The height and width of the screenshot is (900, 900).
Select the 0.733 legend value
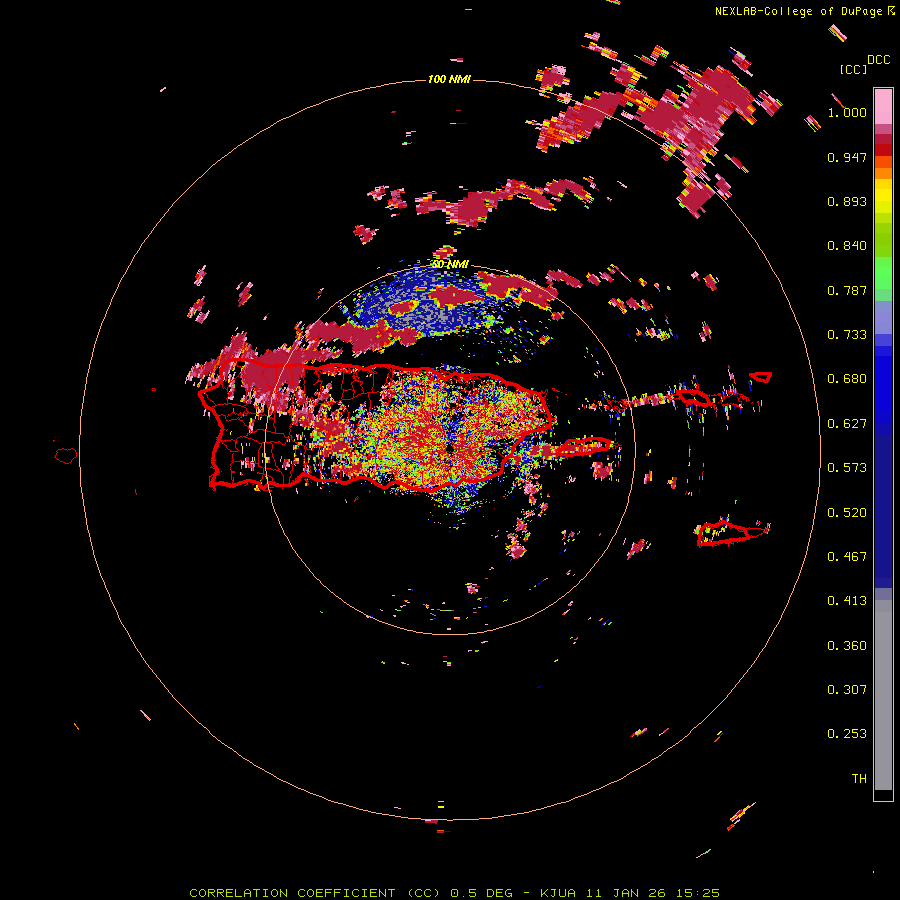tap(847, 335)
